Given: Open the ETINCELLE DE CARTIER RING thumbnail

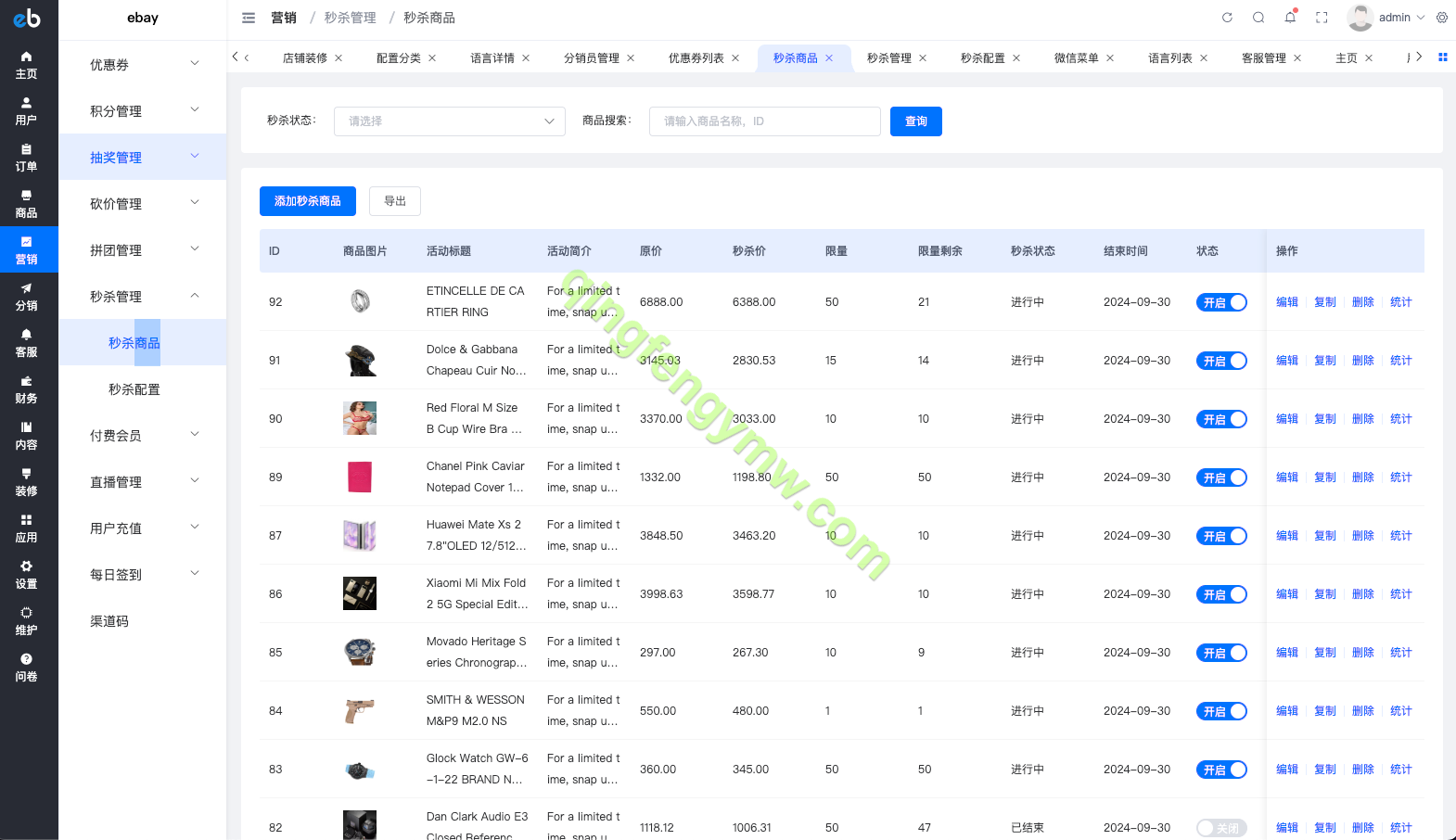Looking at the screenshot, I should [x=360, y=301].
